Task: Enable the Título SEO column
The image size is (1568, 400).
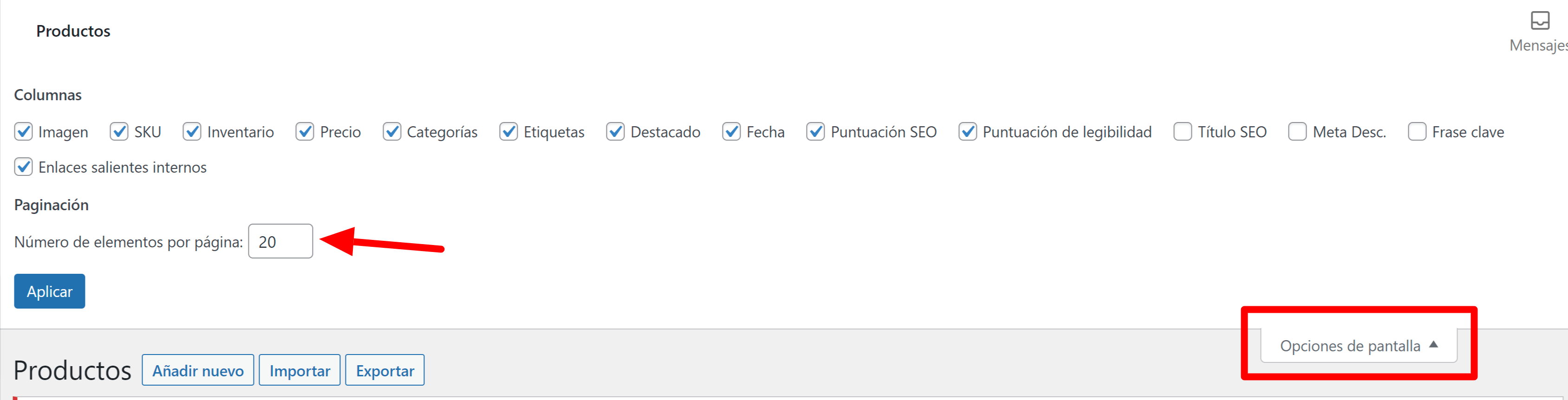Action: click(x=1183, y=131)
